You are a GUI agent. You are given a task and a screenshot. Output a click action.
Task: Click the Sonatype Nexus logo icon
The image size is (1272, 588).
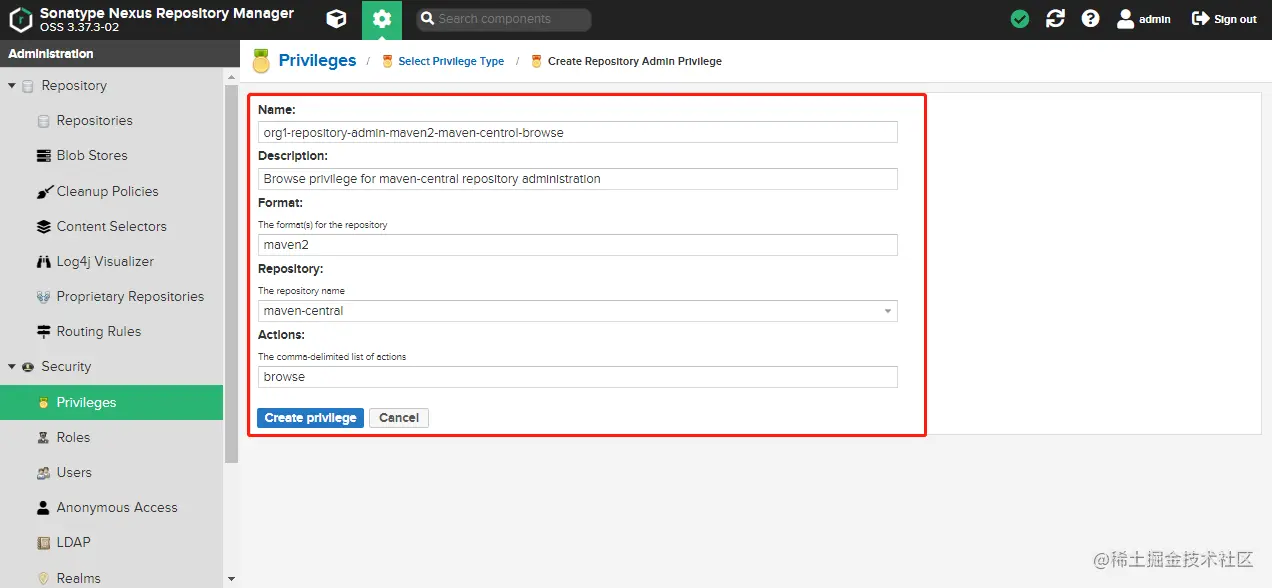[x=20, y=19]
